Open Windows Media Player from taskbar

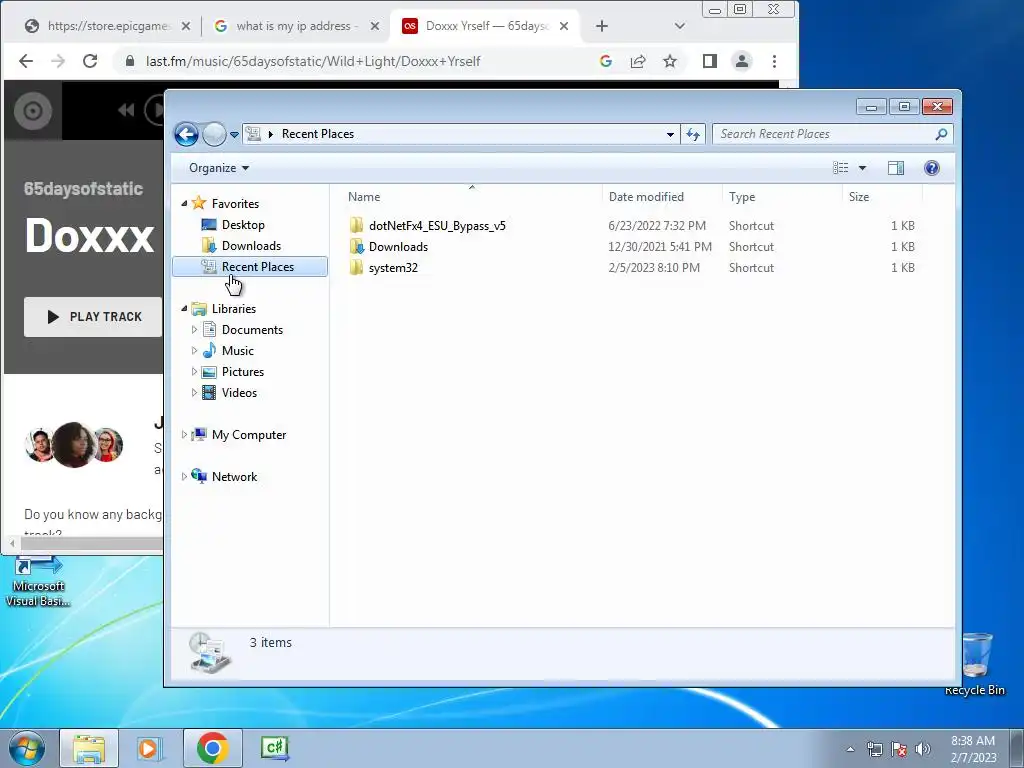tap(149, 748)
